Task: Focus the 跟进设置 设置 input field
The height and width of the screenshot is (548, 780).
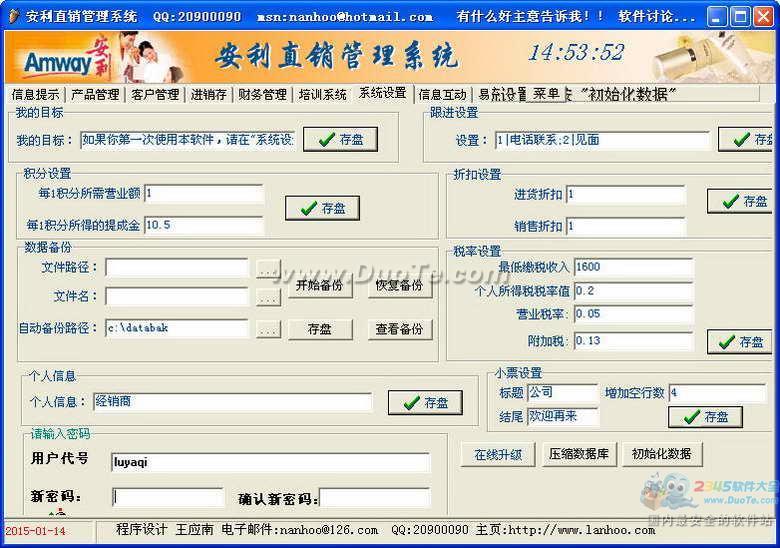Action: click(x=602, y=140)
